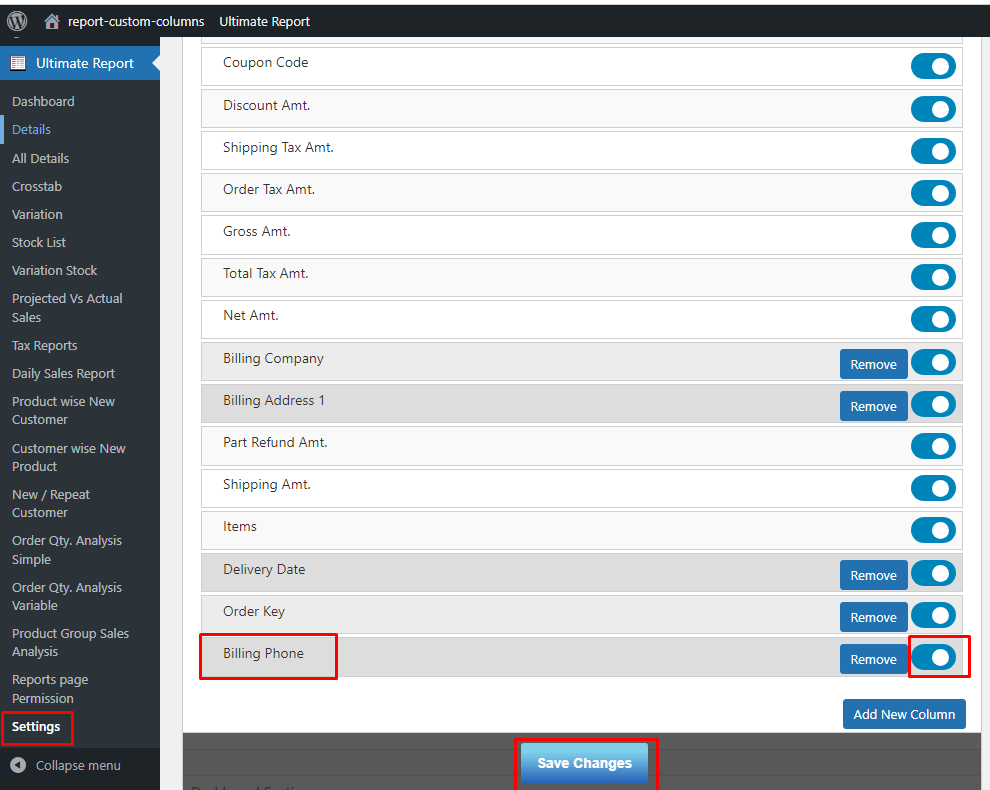The width and height of the screenshot is (990, 790).
Task: Click report-custom-columns site name link
Action: [136, 21]
